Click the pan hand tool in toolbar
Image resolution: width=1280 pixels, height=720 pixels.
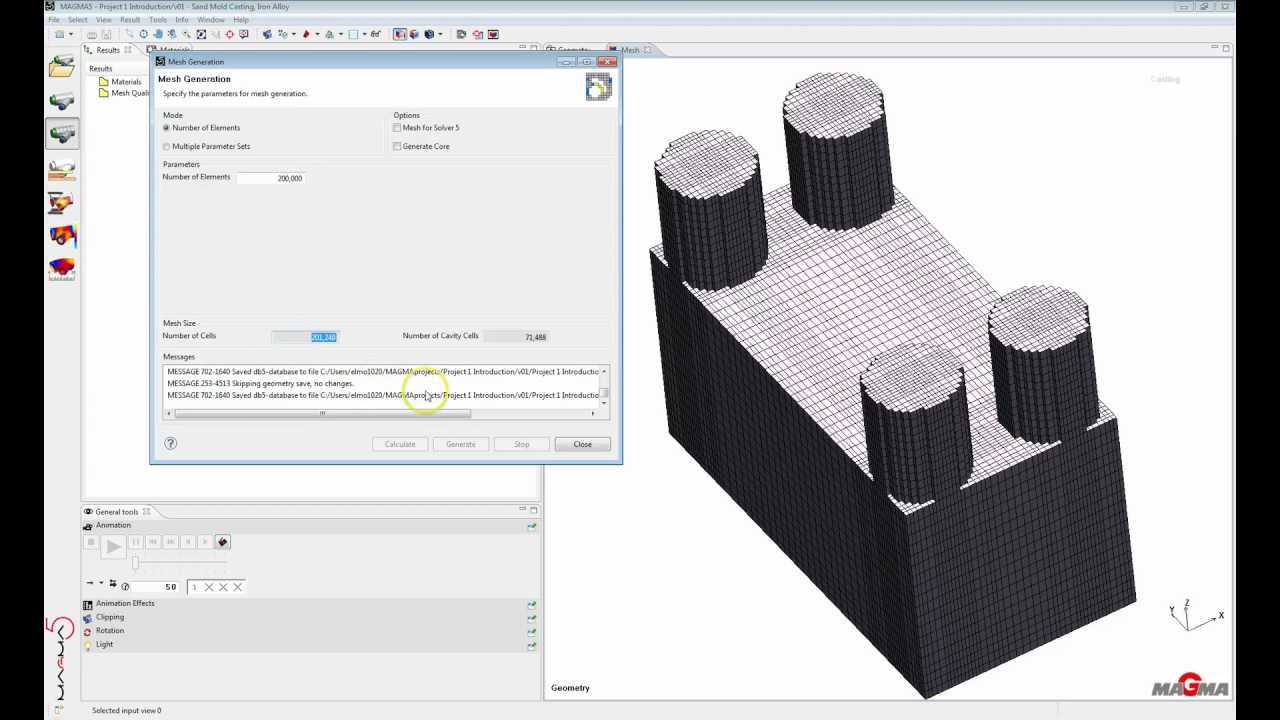[x=158, y=34]
